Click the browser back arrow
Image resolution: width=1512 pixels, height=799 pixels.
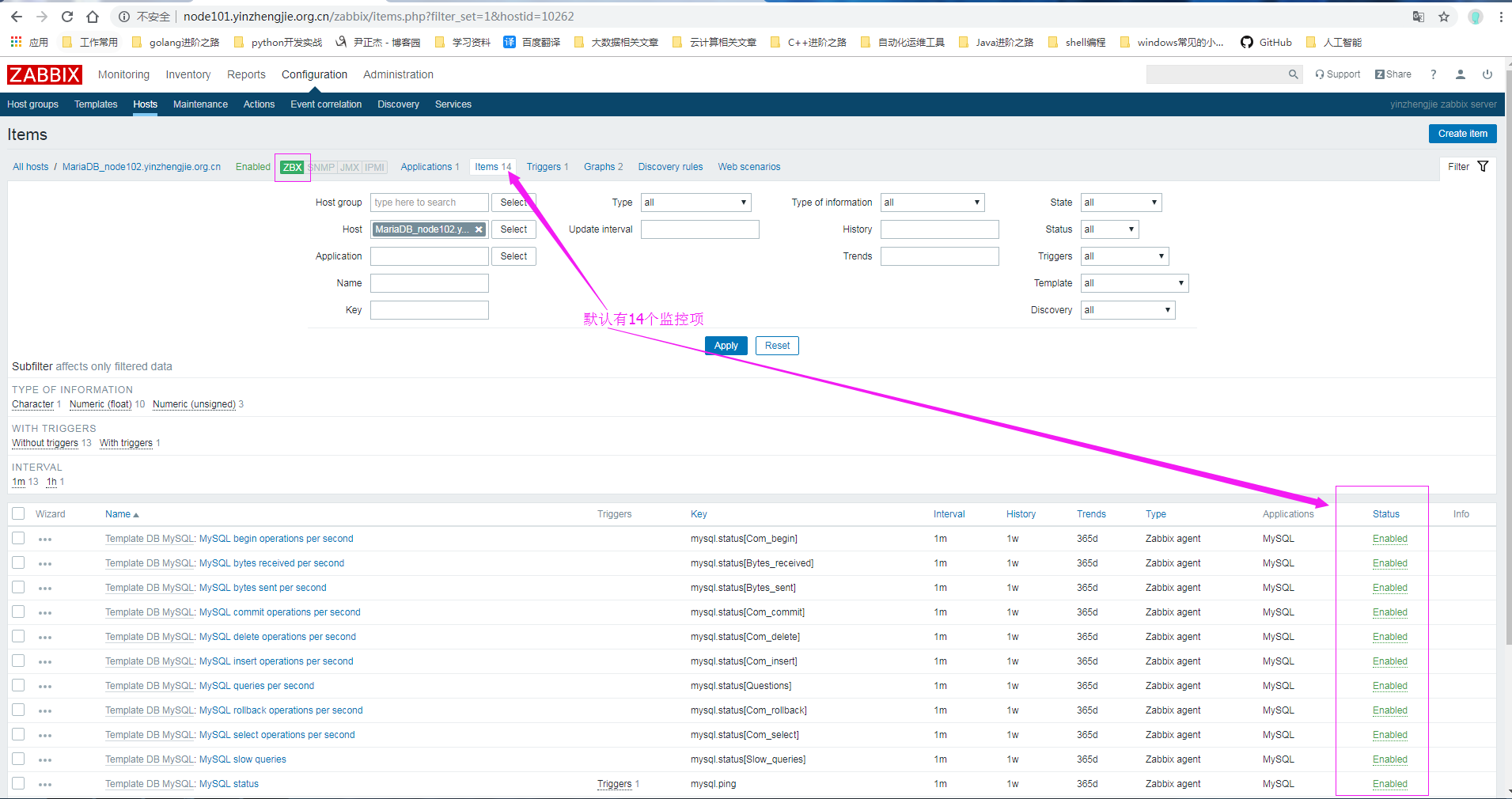tap(17, 17)
